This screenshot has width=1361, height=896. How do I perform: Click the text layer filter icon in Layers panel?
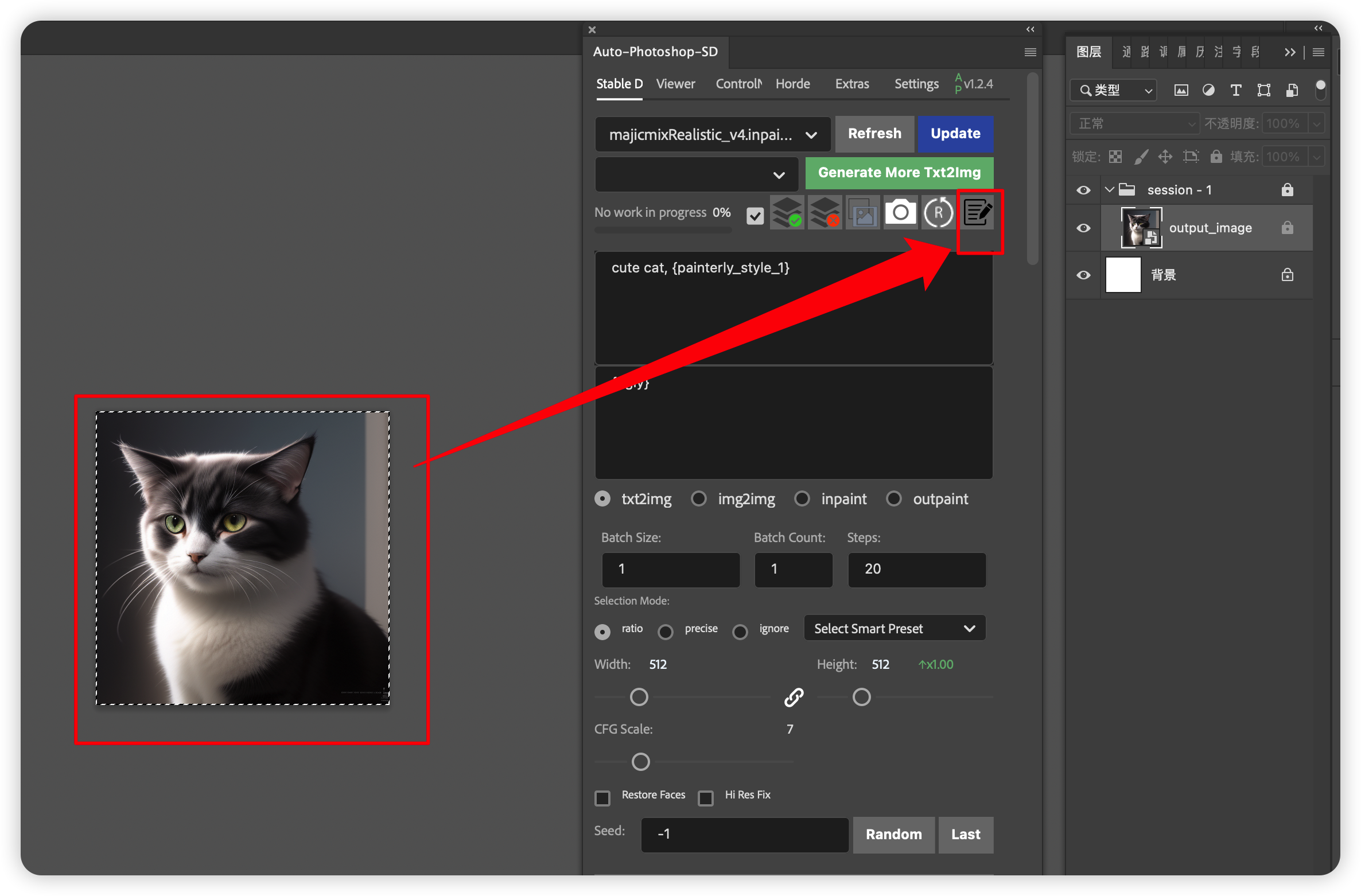tap(1236, 90)
